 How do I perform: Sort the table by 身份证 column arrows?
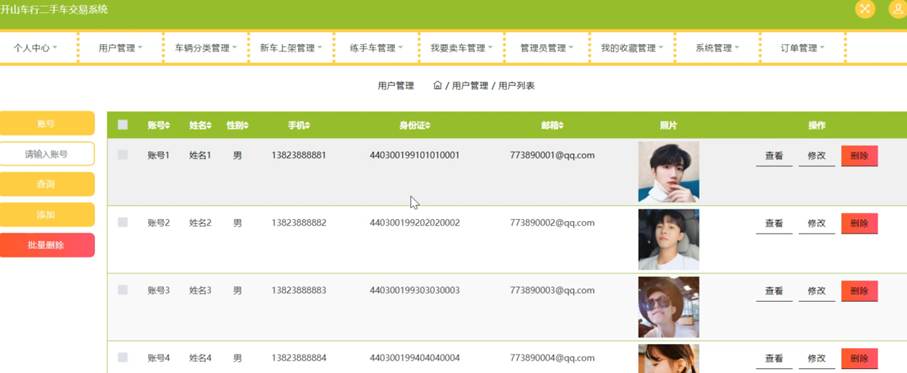(x=427, y=125)
